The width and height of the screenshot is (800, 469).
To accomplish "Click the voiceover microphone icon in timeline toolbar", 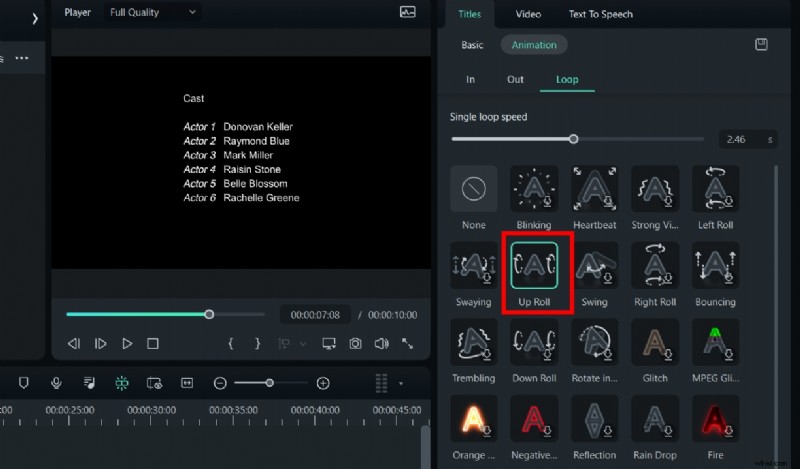I will [x=56, y=383].
